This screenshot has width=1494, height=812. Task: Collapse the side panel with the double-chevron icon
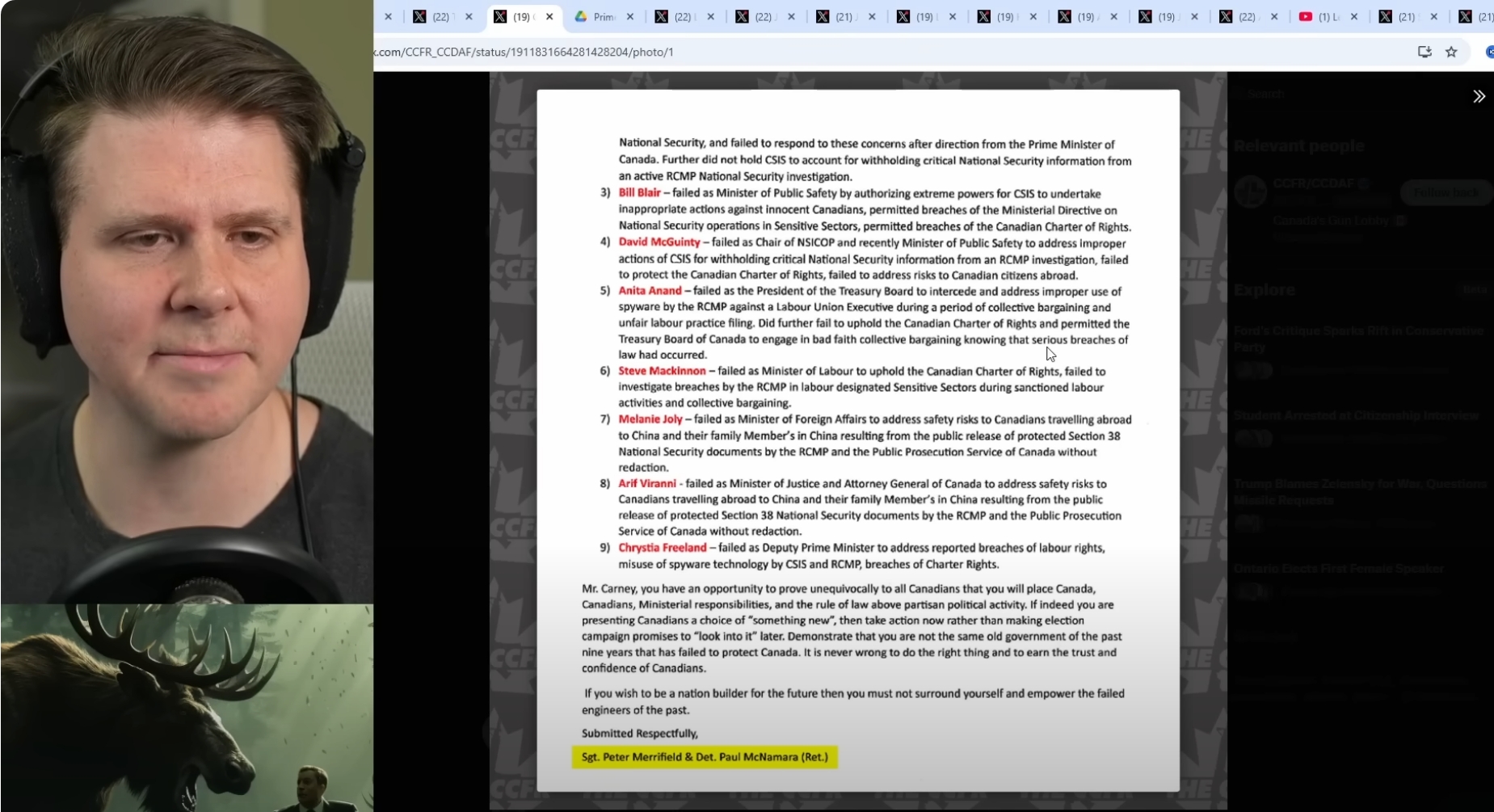pyautogui.click(x=1478, y=96)
